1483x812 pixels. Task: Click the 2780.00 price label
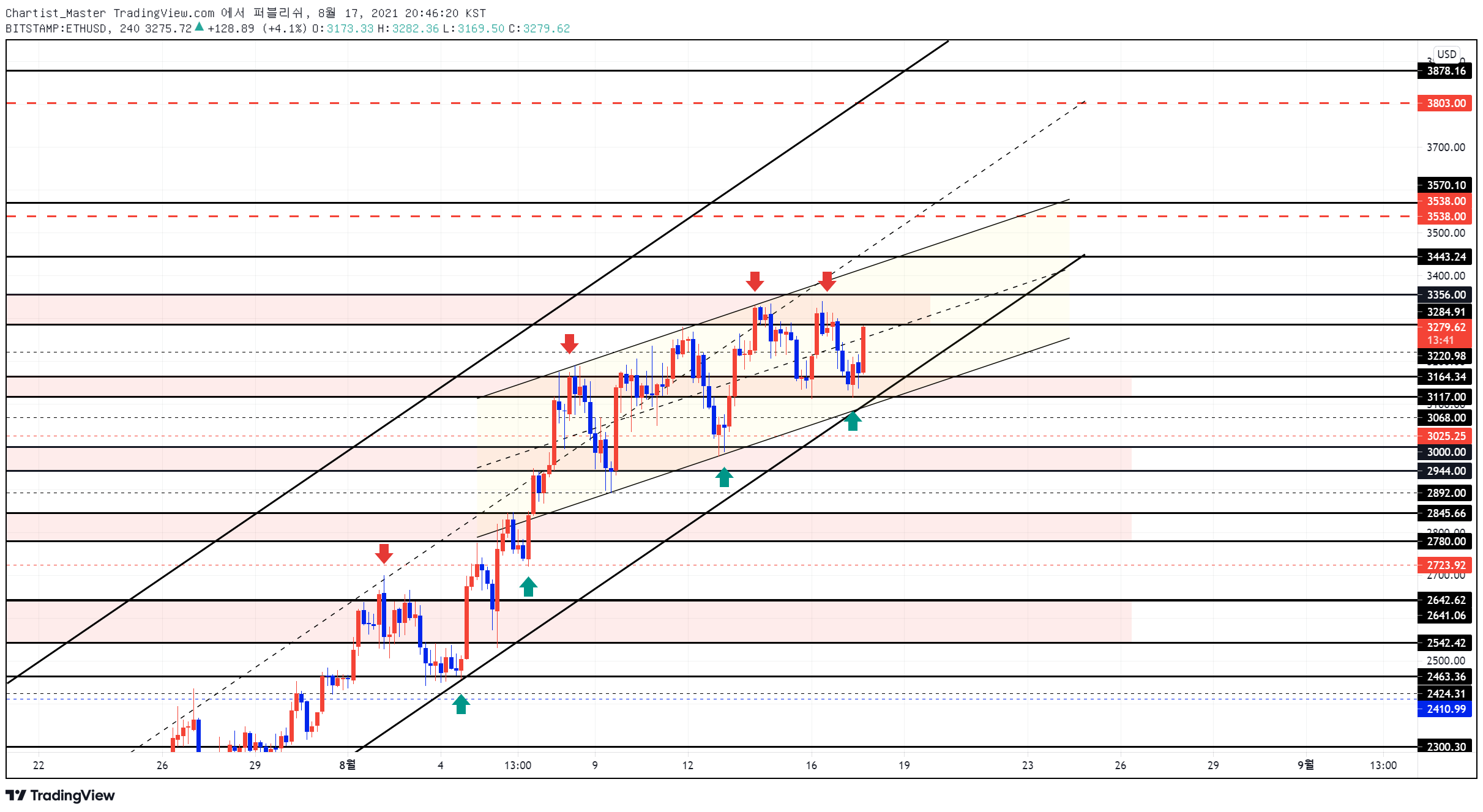1445,542
